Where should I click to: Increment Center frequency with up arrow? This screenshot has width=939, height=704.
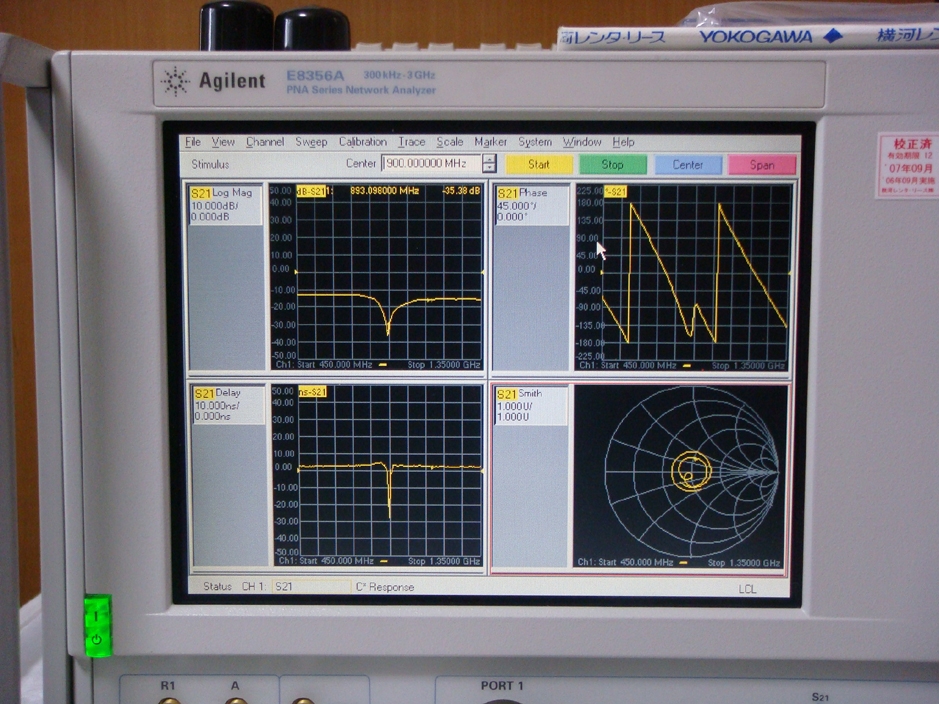(489, 159)
